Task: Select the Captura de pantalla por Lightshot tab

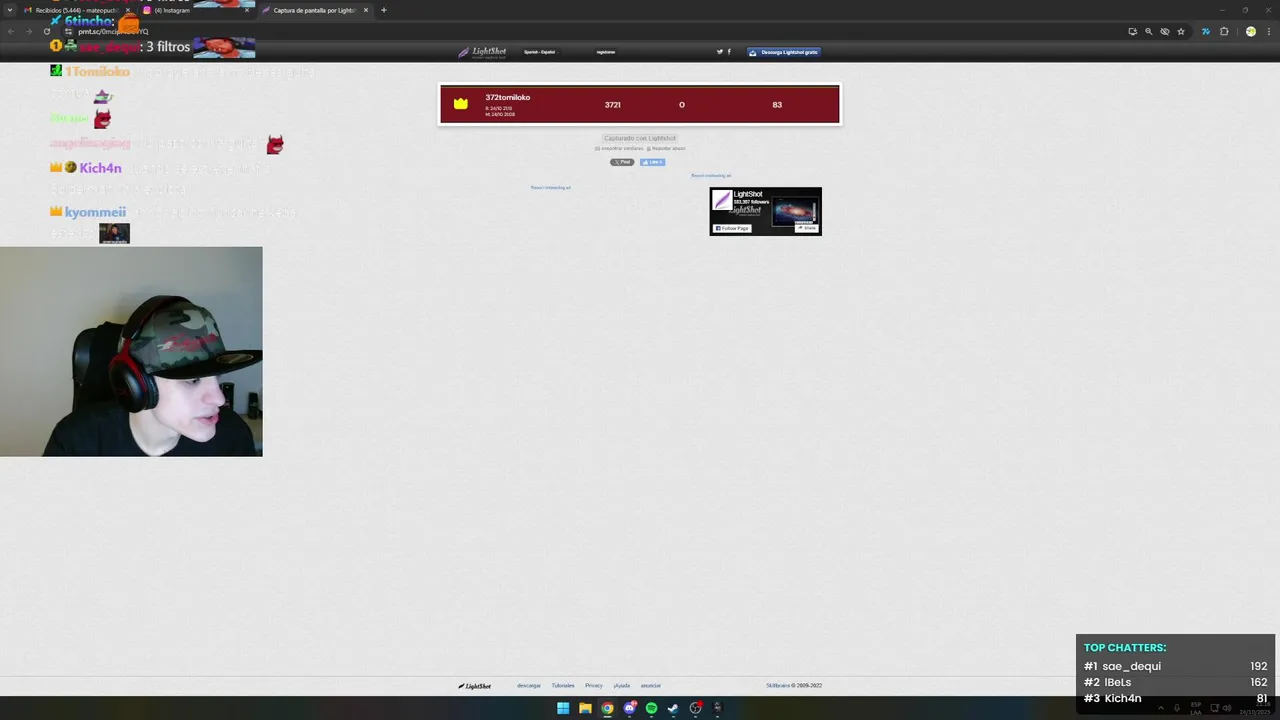Action: point(315,10)
